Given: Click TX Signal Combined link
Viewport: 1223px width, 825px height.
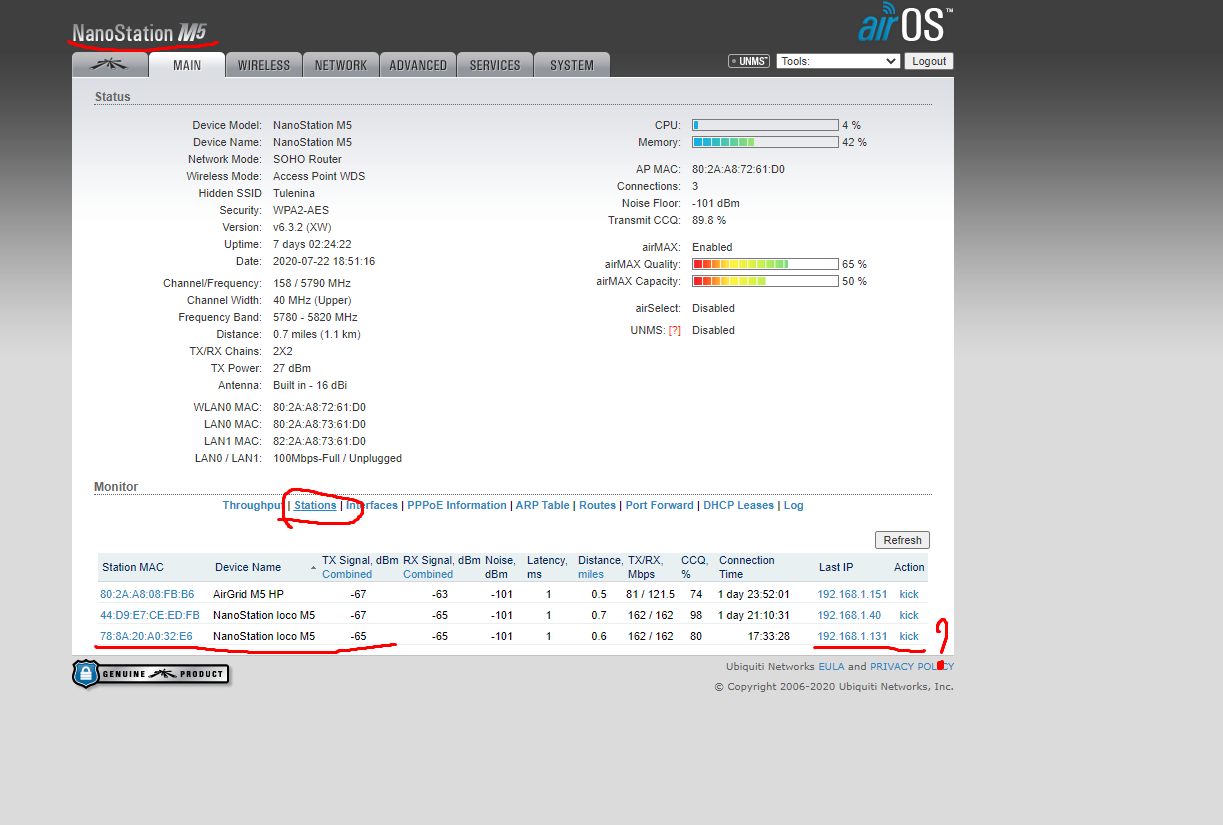Looking at the screenshot, I should point(347,574).
